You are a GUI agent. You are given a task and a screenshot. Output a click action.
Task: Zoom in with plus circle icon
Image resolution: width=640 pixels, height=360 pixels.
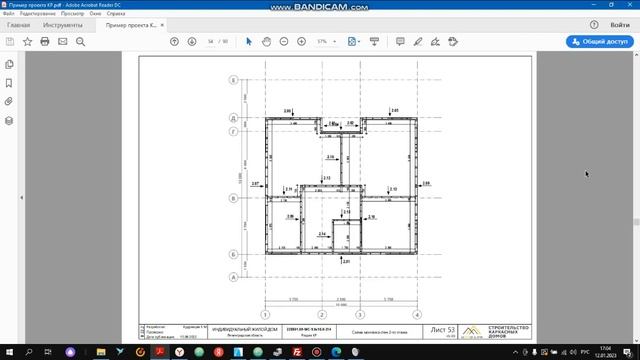click(302, 42)
